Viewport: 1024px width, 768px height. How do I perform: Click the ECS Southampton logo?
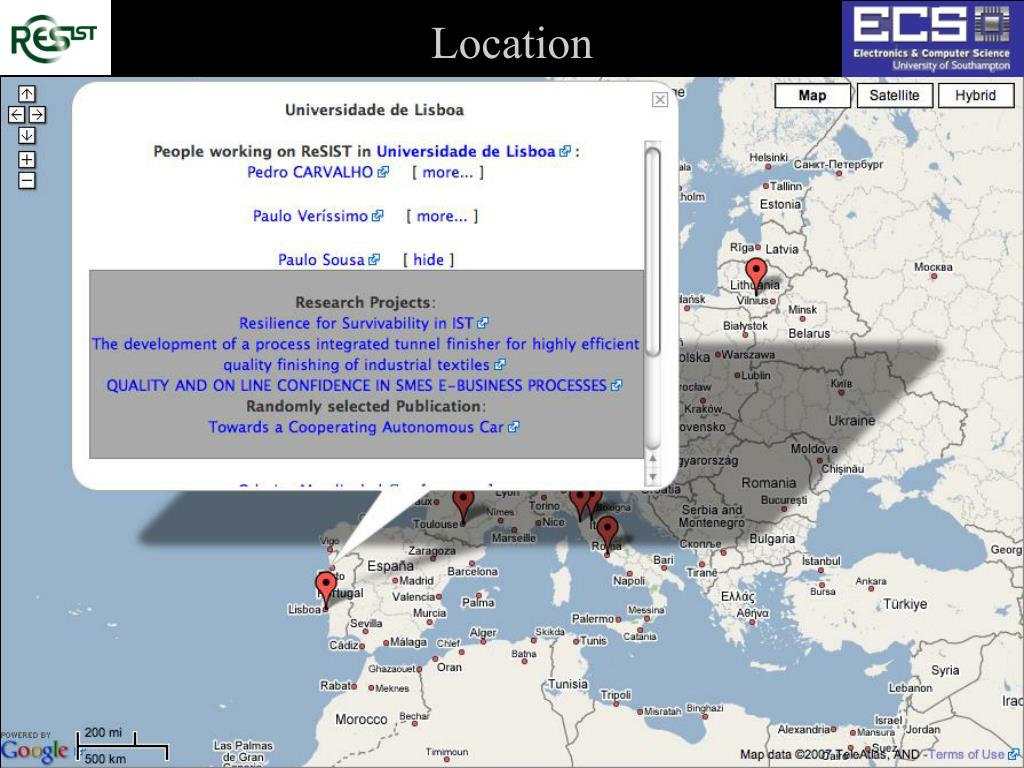tap(932, 39)
